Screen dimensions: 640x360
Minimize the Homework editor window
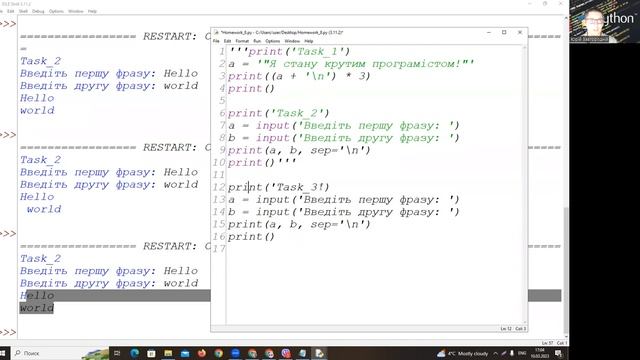(x=489, y=32)
